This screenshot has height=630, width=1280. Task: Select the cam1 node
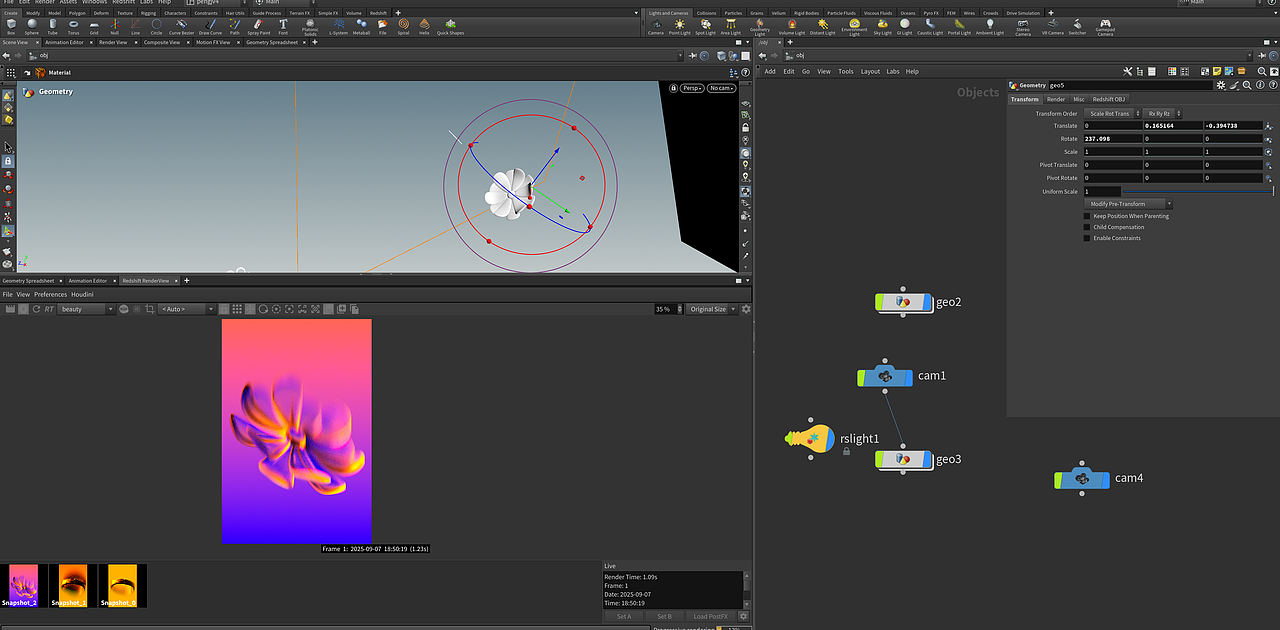tap(885, 377)
